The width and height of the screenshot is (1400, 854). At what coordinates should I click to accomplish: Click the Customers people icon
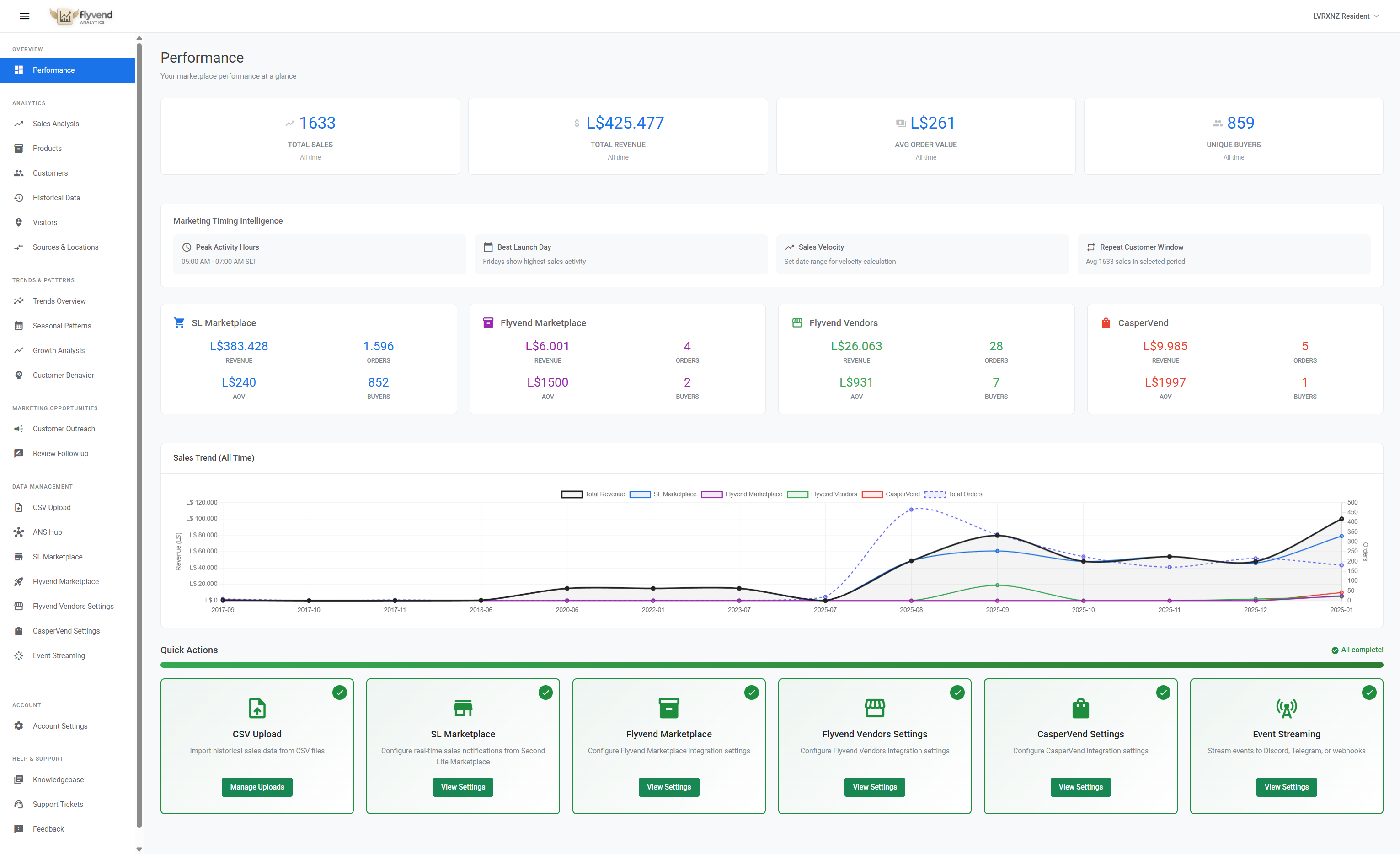coord(19,173)
